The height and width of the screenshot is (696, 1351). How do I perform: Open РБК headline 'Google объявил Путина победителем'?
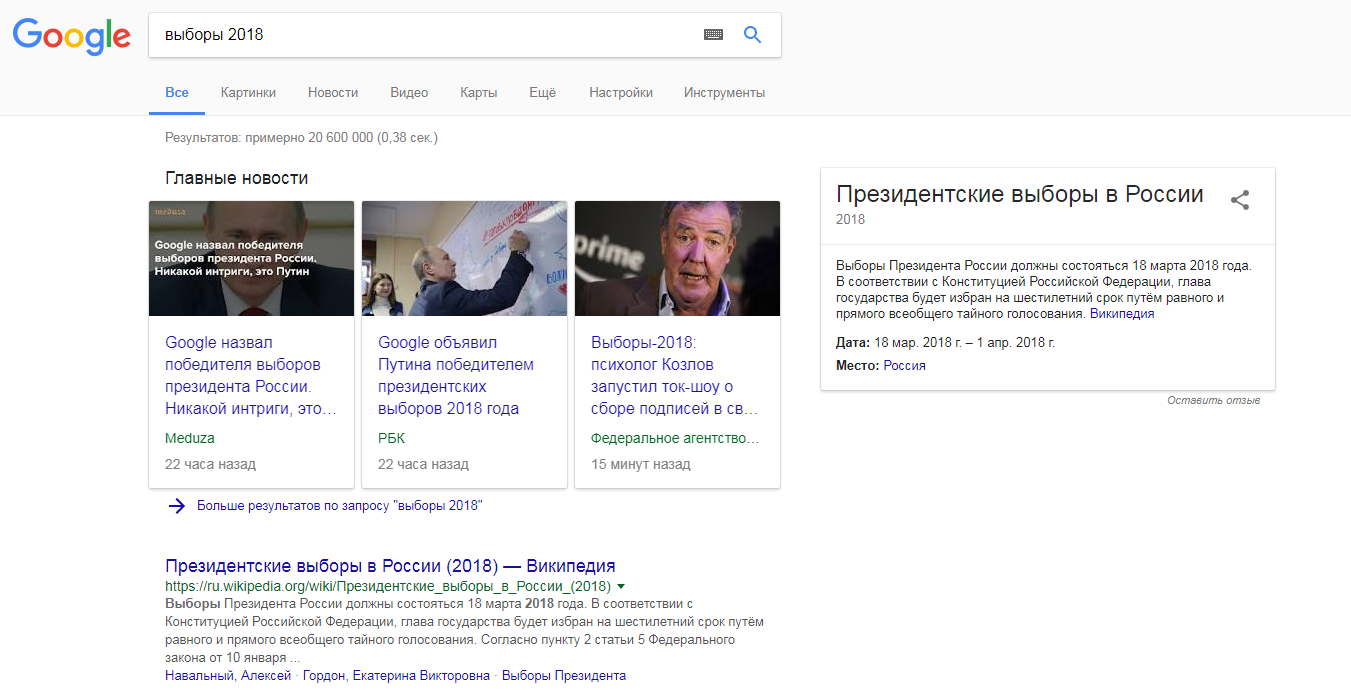[456, 376]
